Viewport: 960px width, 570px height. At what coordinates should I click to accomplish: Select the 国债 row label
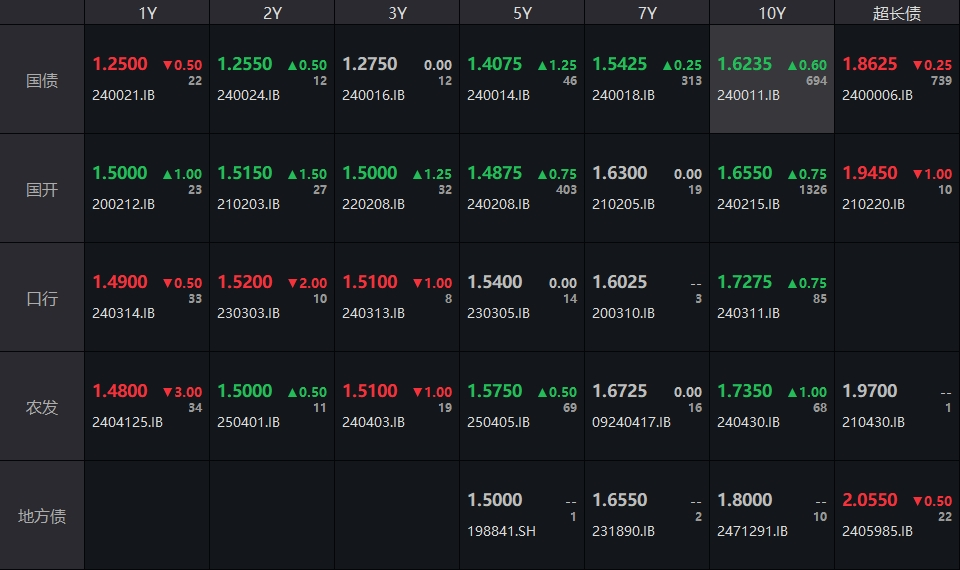tap(42, 80)
